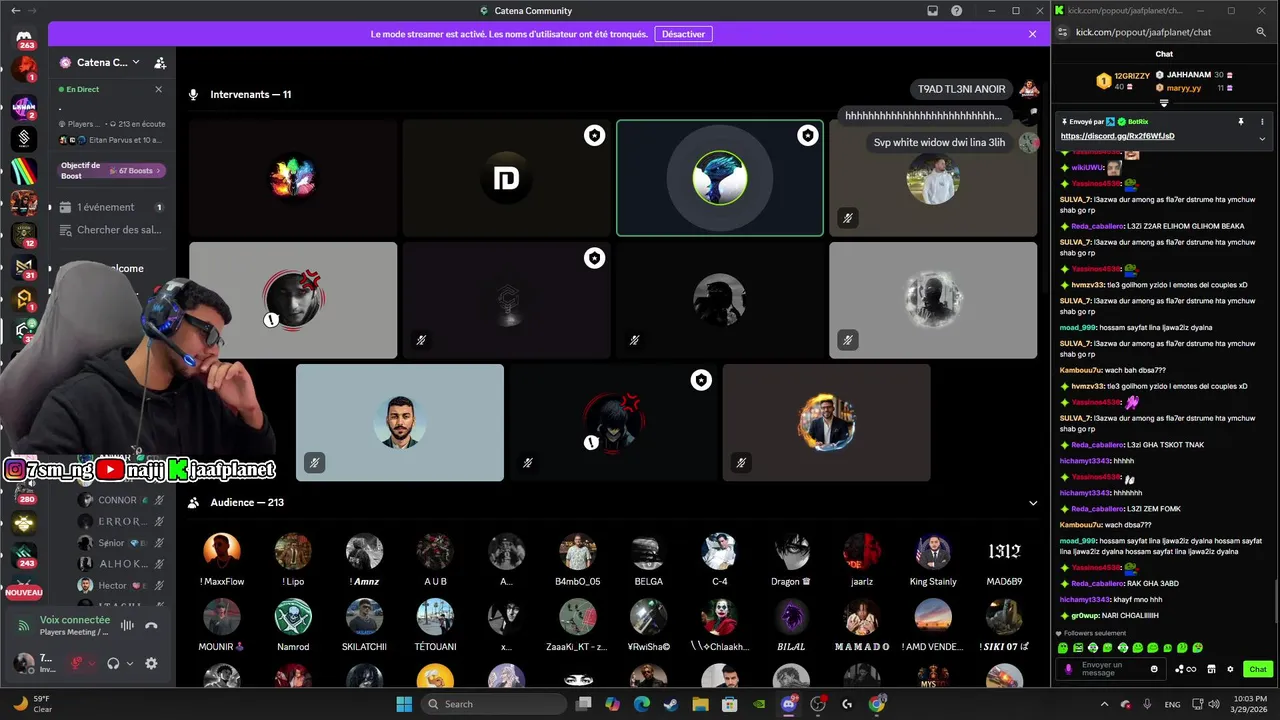Insert the last Kick emote in row
The width and height of the screenshot is (1280, 720).
(1198, 648)
